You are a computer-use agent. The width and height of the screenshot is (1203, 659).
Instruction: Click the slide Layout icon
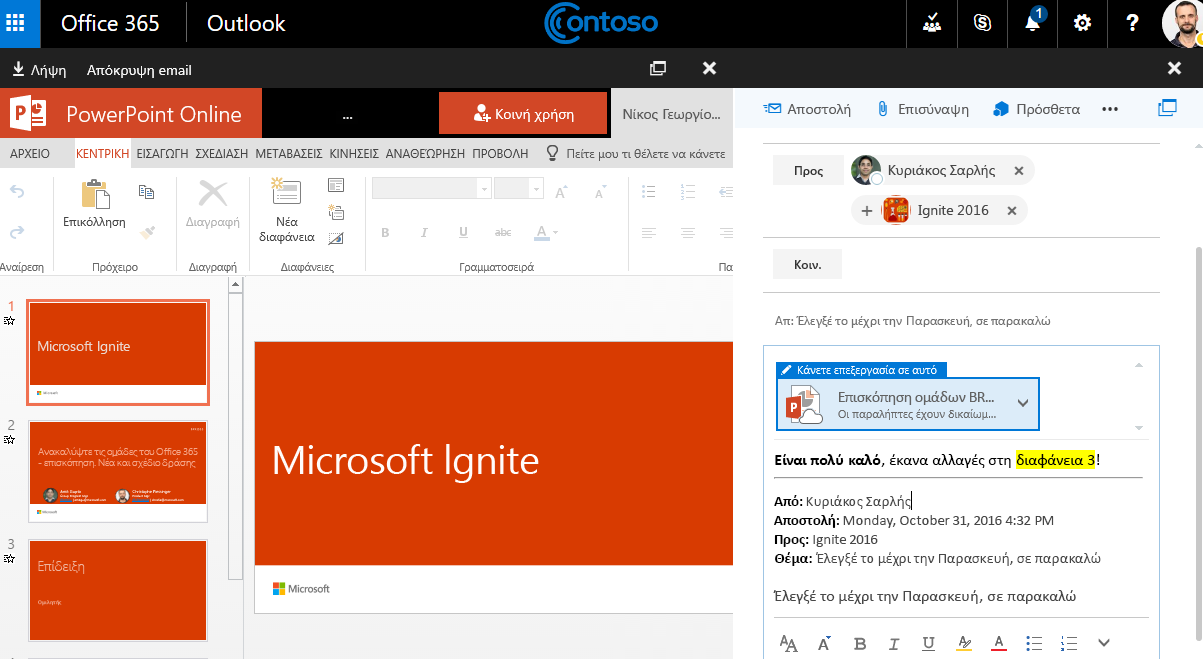click(x=336, y=185)
